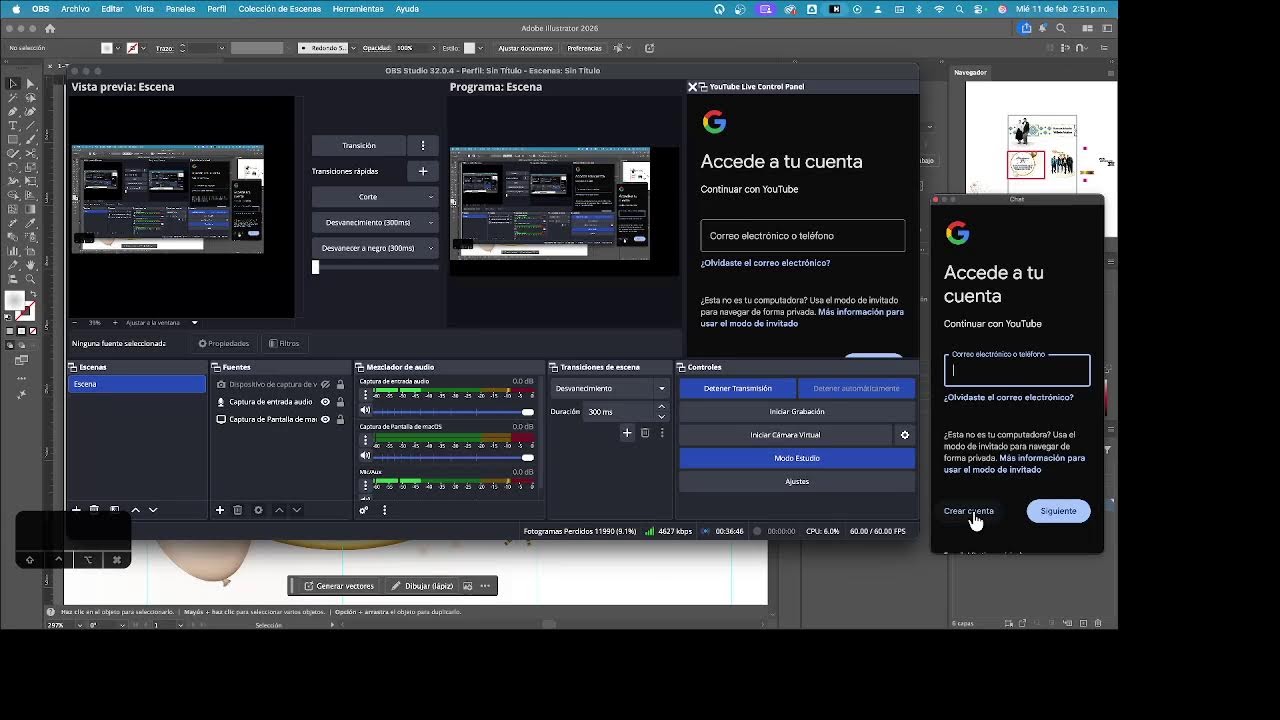Open Vista menu

pos(144,9)
